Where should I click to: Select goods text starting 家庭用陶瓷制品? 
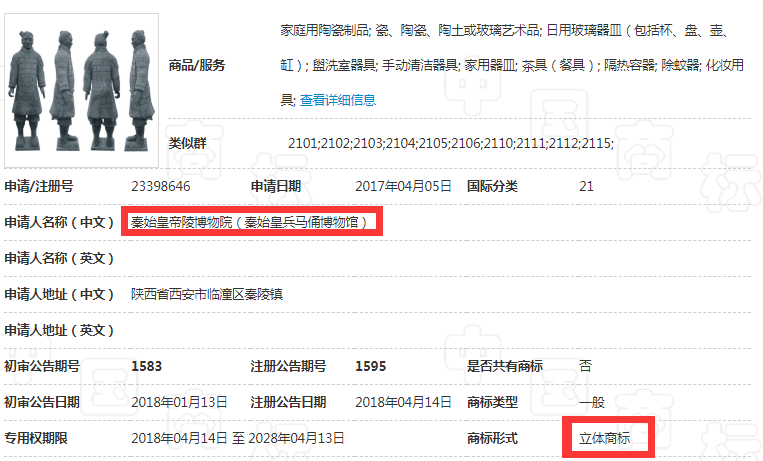click(504, 31)
